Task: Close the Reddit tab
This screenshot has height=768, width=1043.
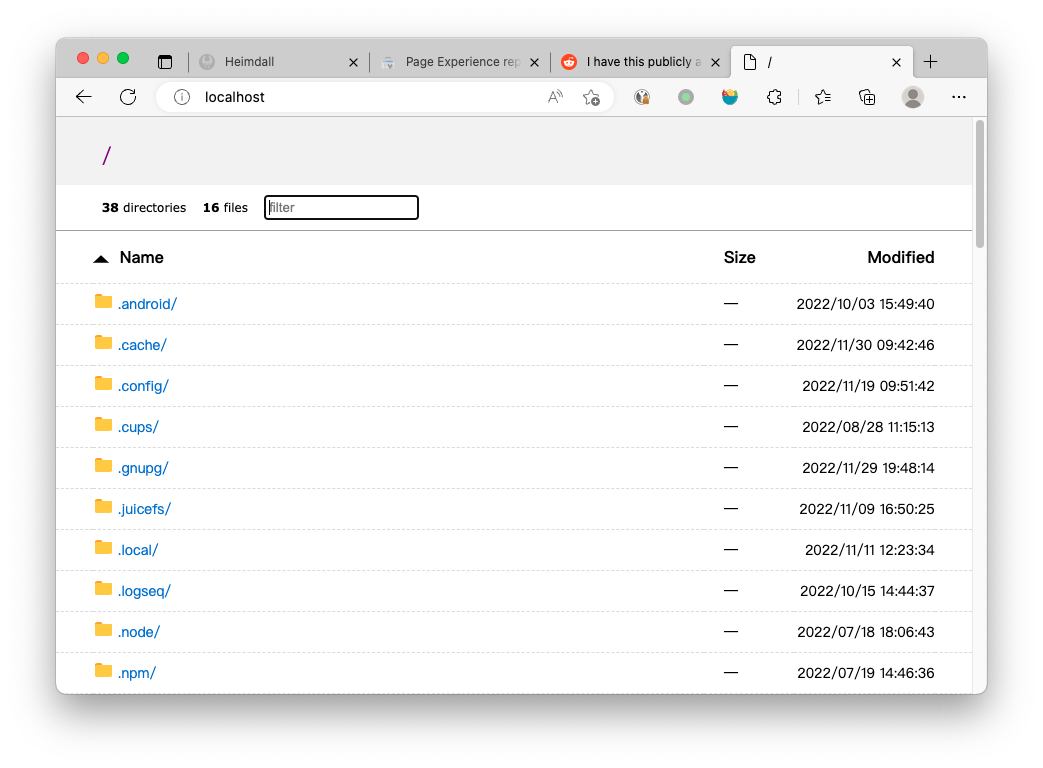Action: pyautogui.click(x=715, y=63)
